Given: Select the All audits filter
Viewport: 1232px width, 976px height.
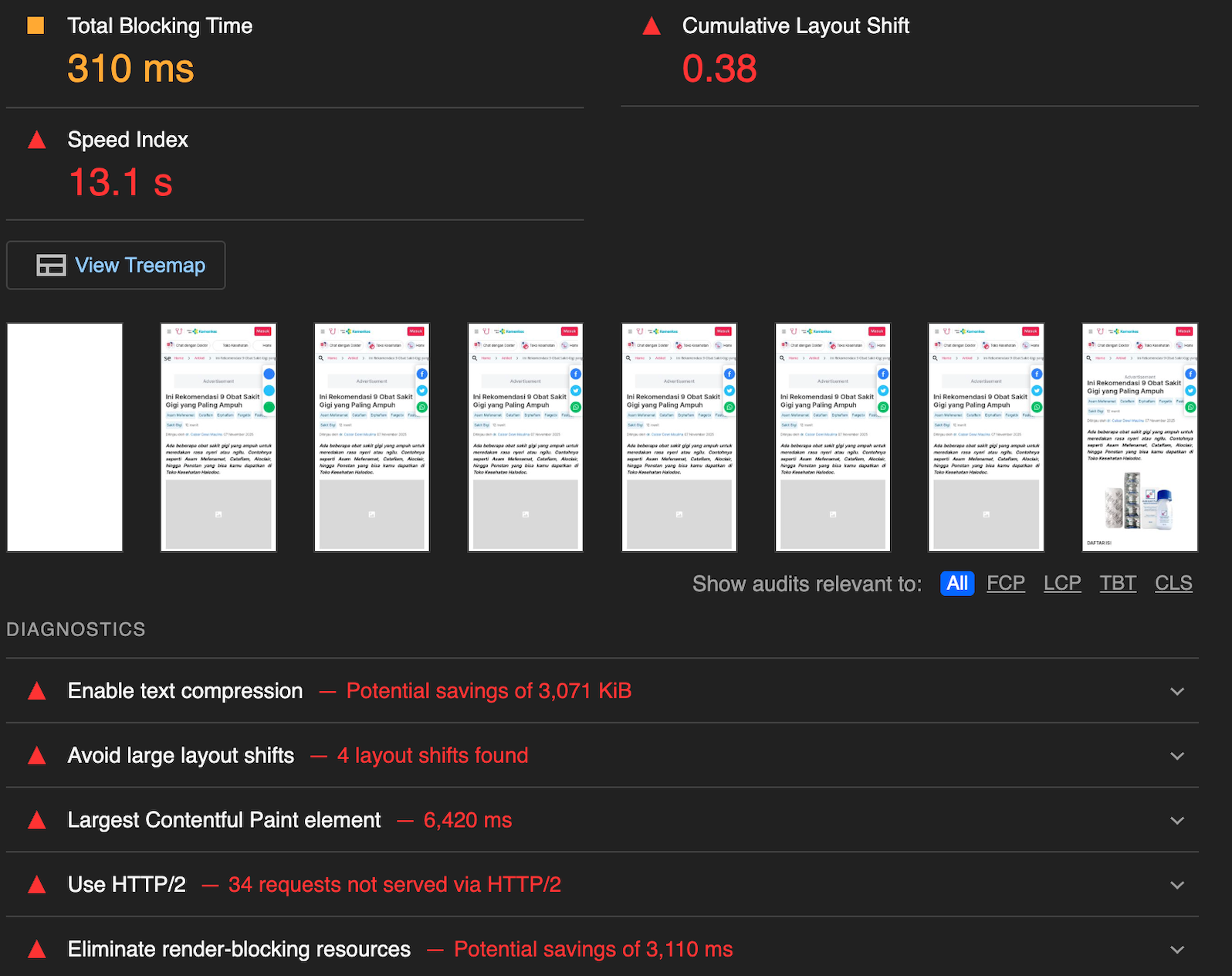Looking at the screenshot, I should pyautogui.click(x=956, y=583).
